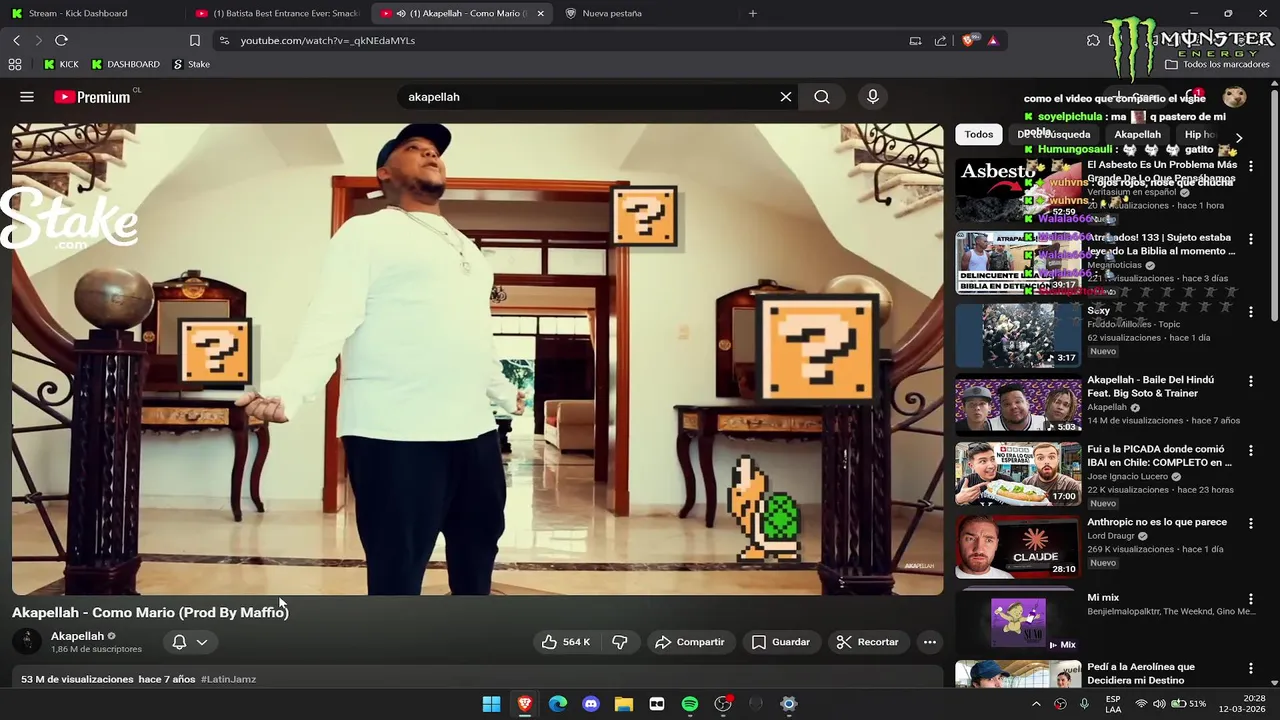Open the Brave Rewards triangle icon

tap(992, 40)
